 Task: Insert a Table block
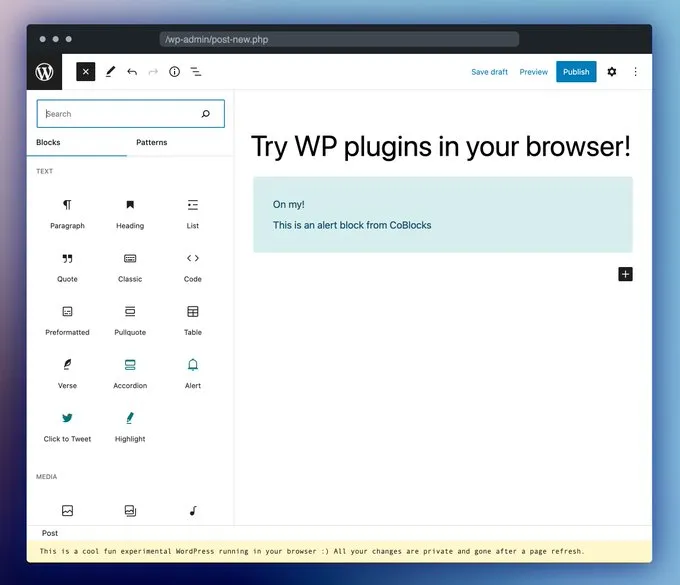tap(193, 320)
